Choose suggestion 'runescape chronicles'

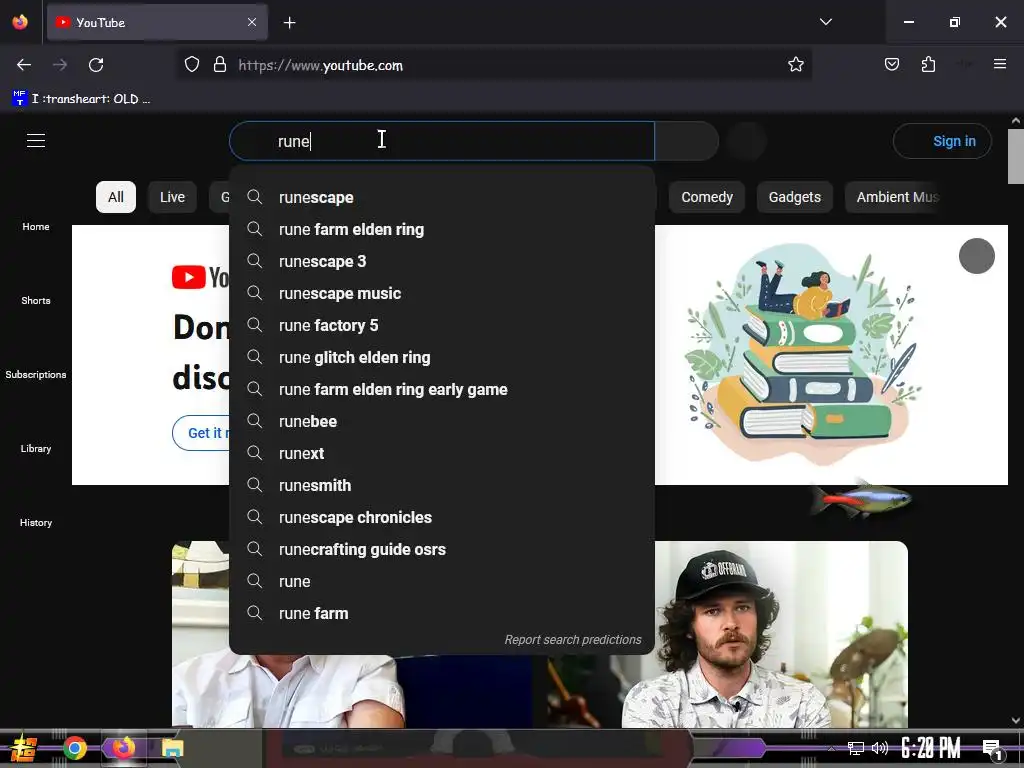[442, 517]
